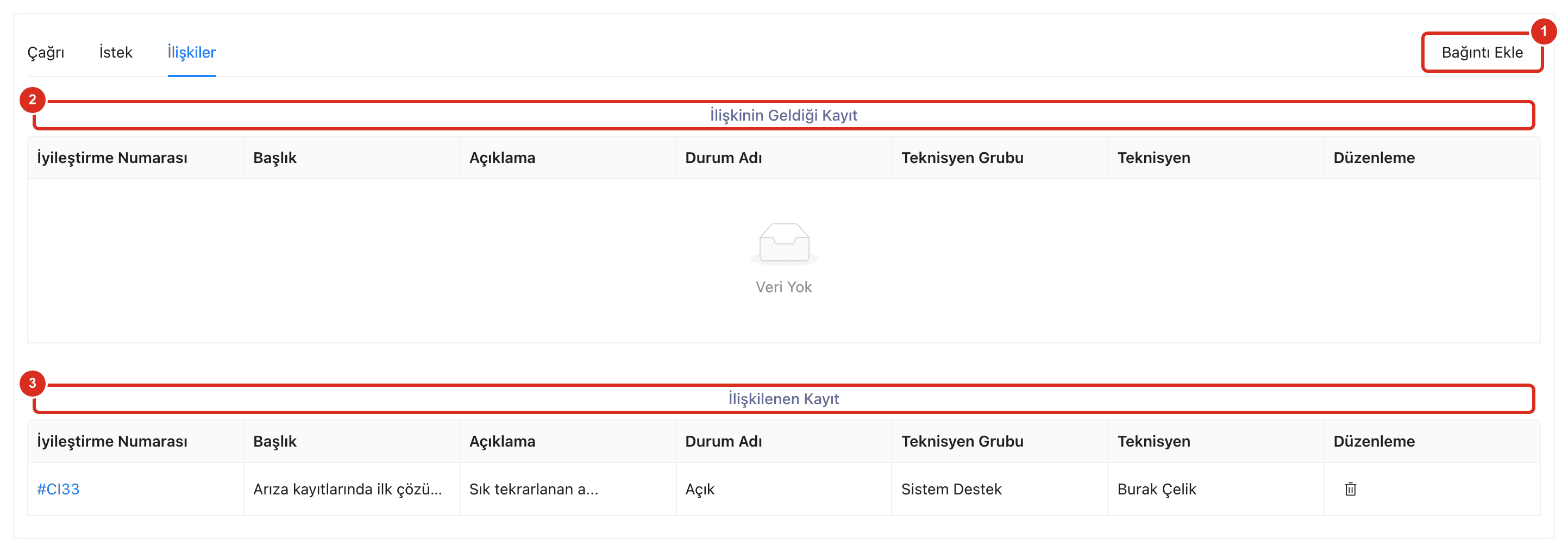Viewport: 1568px width, 552px height.
Task: Open the İstek tab
Action: pyautogui.click(x=116, y=52)
